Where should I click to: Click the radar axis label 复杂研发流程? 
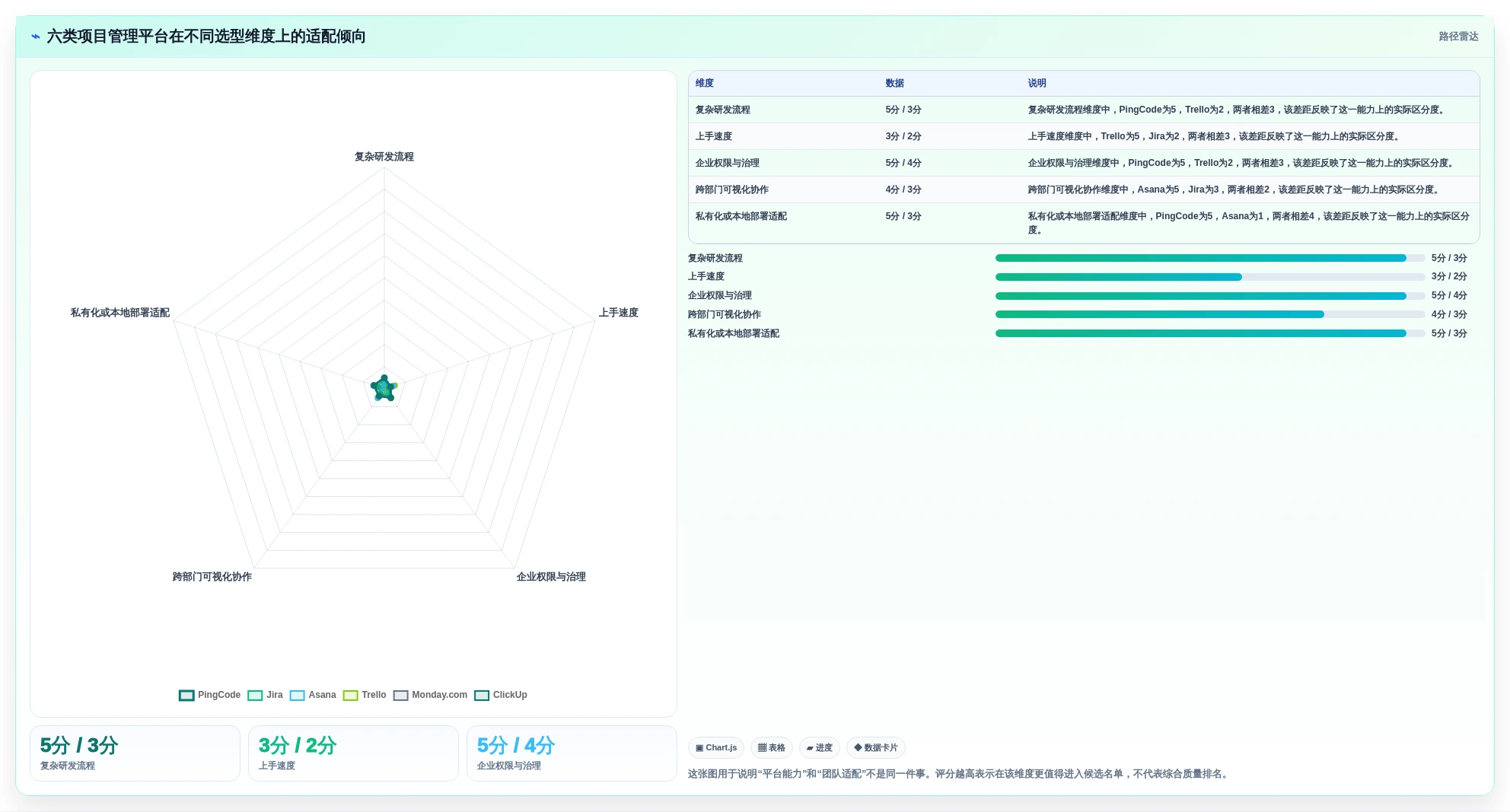384,157
